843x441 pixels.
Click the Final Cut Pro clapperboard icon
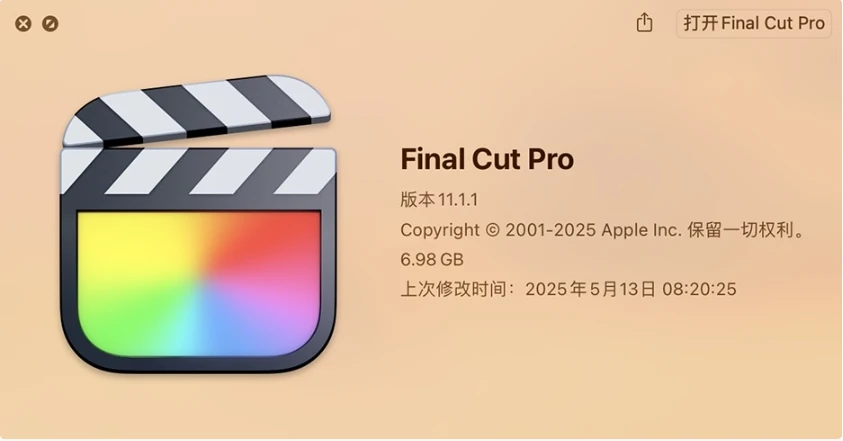tap(198, 224)
